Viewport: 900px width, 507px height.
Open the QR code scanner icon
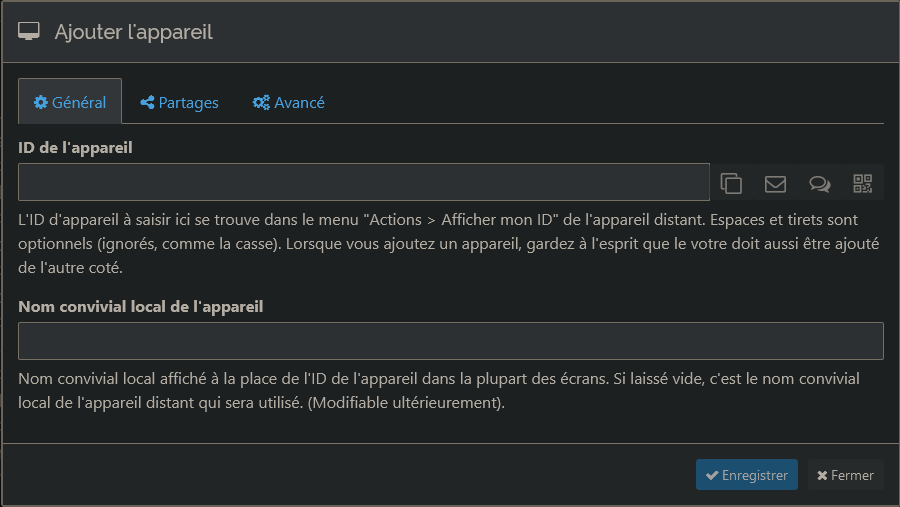pyautogui.click(x=862, y=183)
